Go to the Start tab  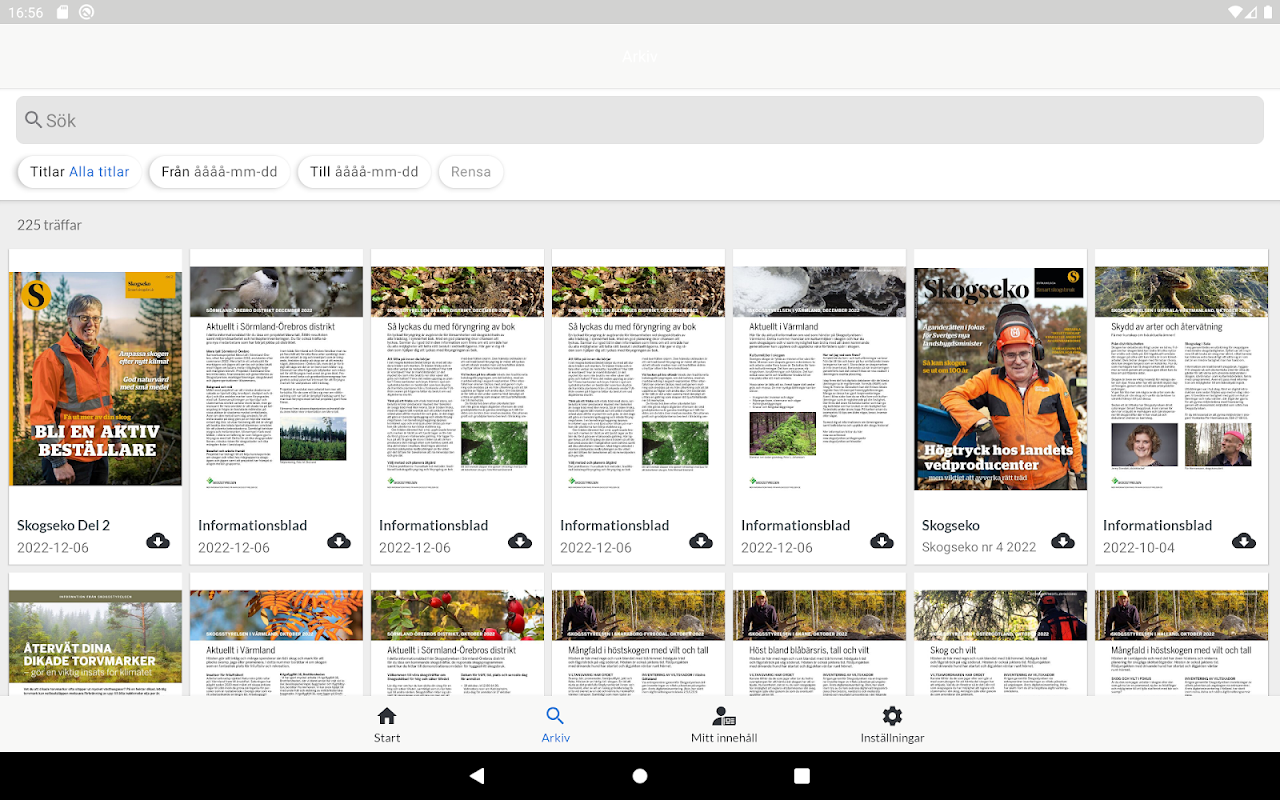(x=387, y=725)
